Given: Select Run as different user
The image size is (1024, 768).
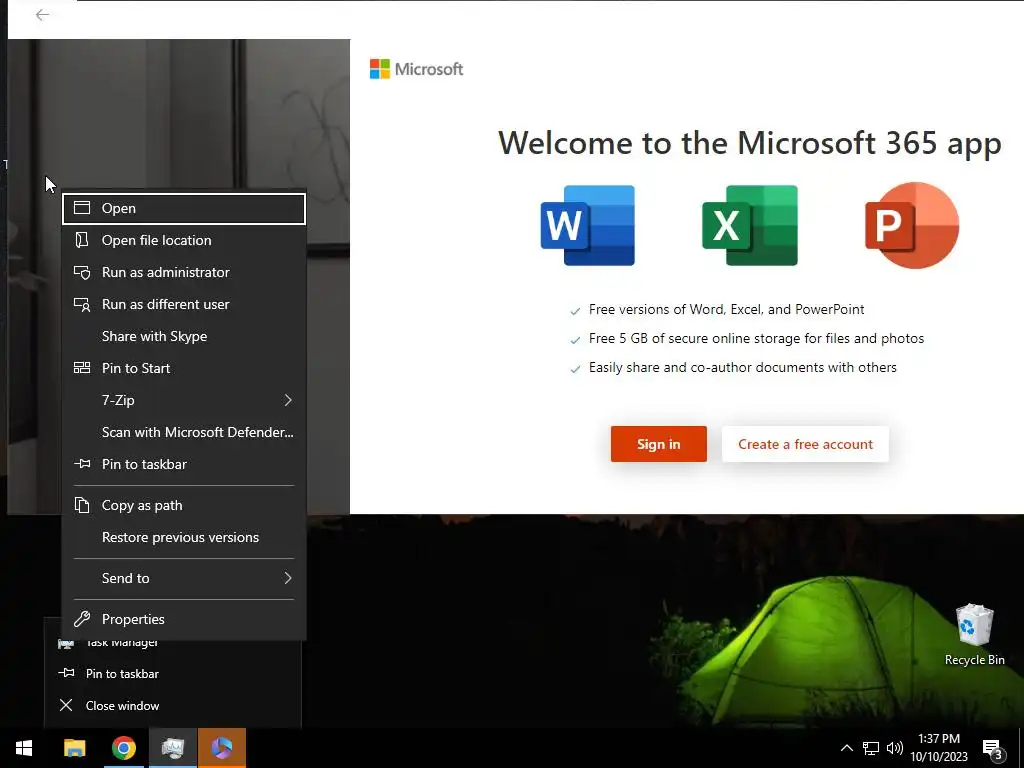Looking at the screenshot, I should pos(184,304).
